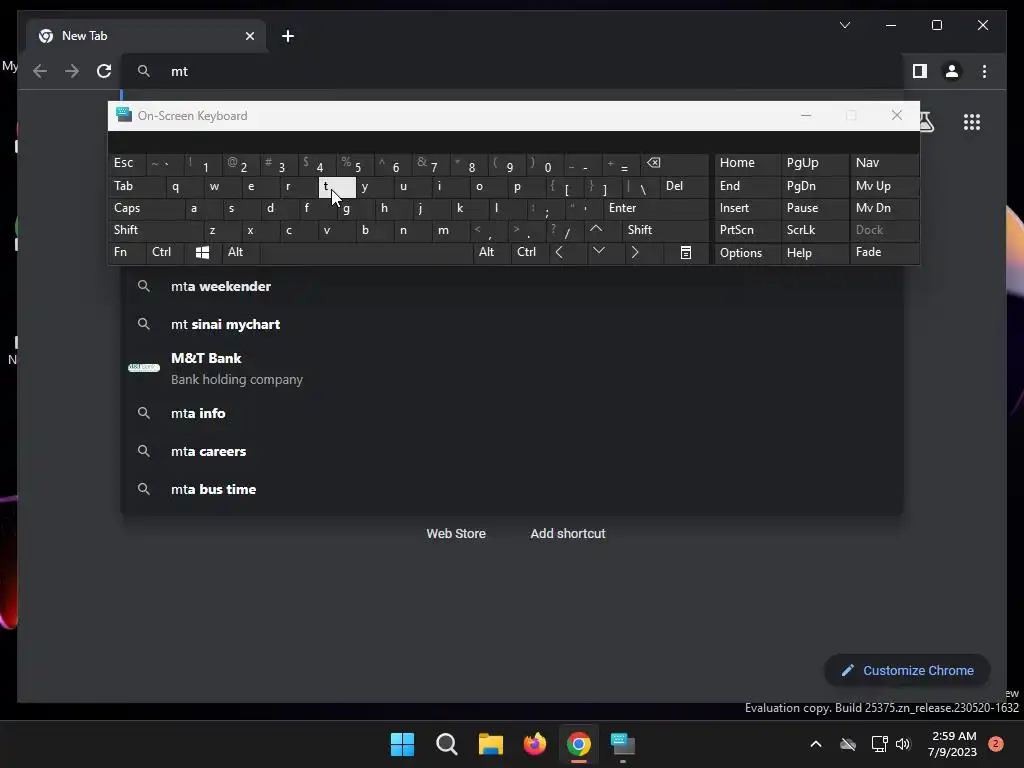The image size is (1024, 768).
Task: Click the left Windows logo key
Action: [x=202, y=252]
